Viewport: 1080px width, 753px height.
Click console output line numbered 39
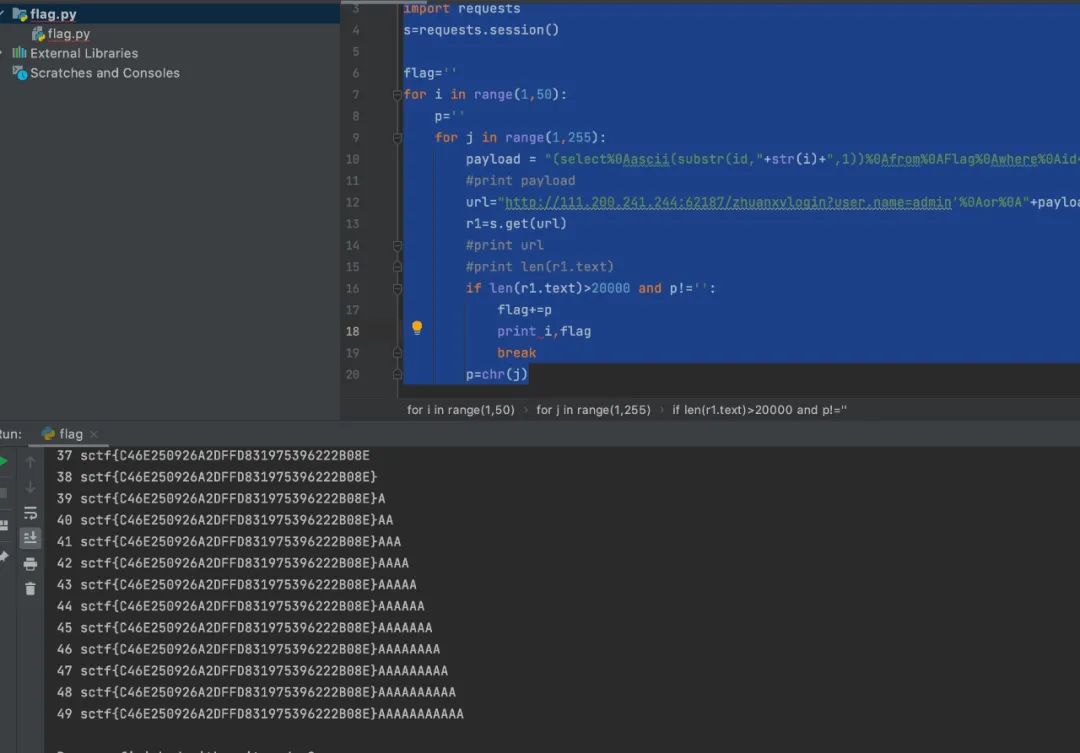click(221, 498)
